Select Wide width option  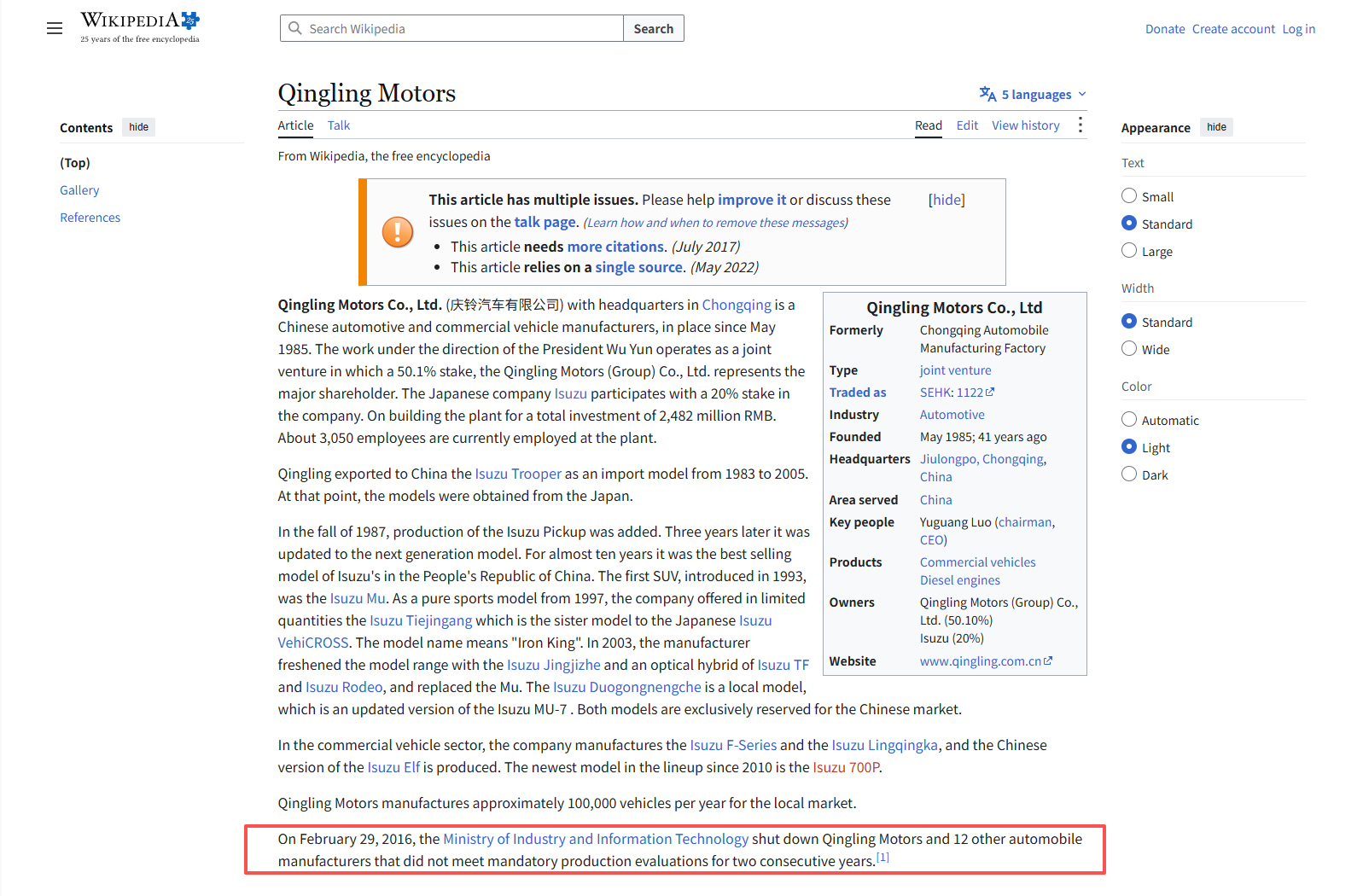[1129, 349]
